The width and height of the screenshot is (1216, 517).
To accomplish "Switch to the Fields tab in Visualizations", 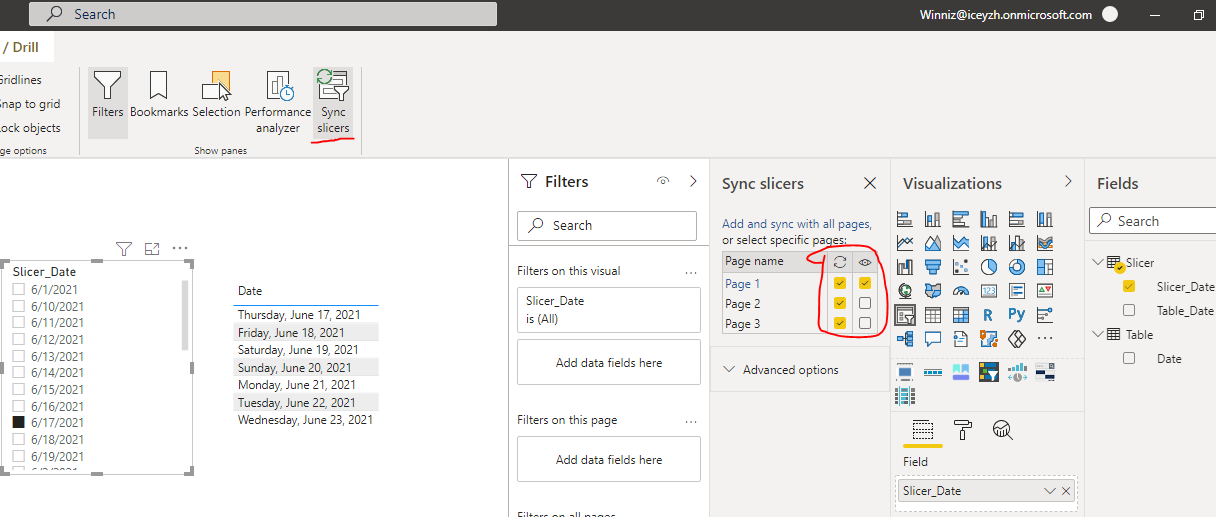I will pyautogui.click(x=923, y=430).
